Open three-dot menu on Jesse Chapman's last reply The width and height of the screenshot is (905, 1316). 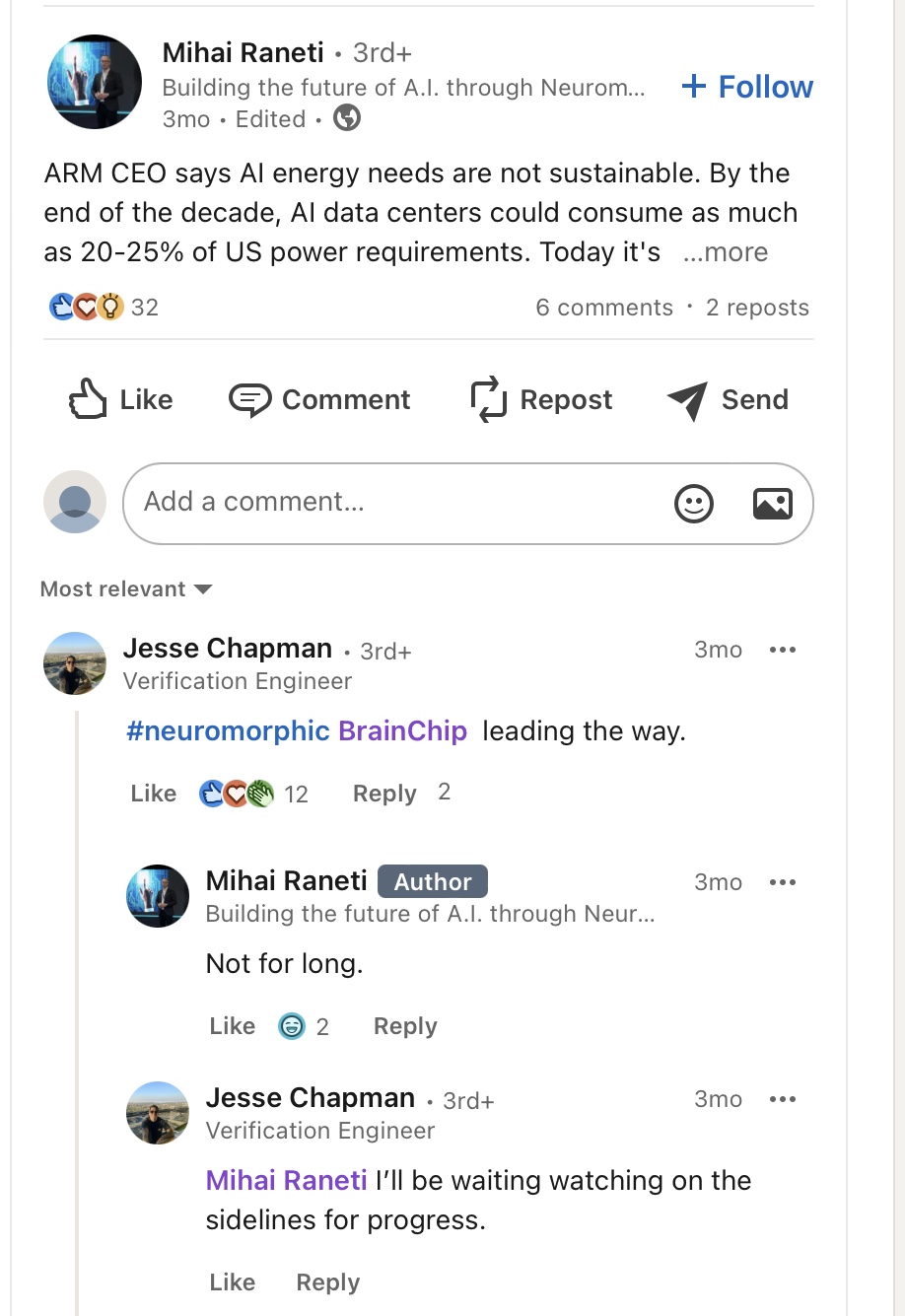click(x=783, y=1100)
